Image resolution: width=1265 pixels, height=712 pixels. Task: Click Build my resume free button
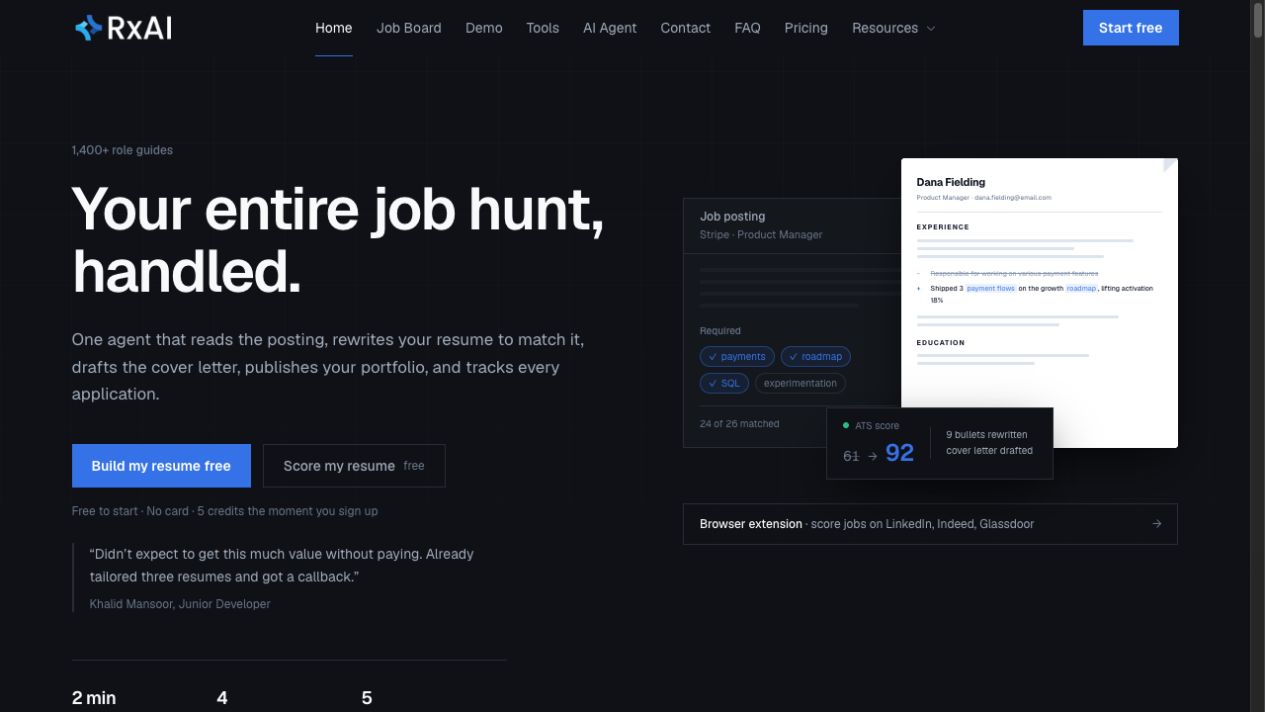click(161, 466)
